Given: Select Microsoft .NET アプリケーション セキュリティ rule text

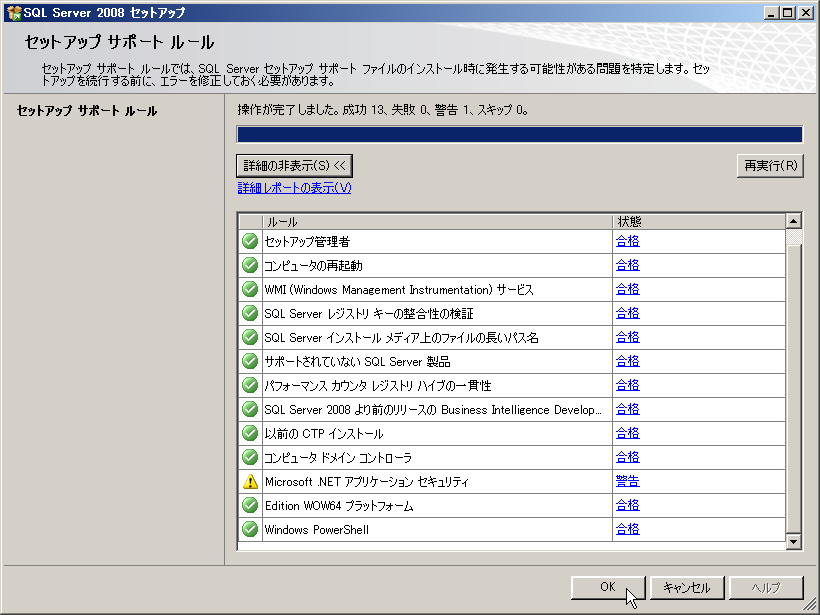Looking at the screenshot, I should point(367,482).
